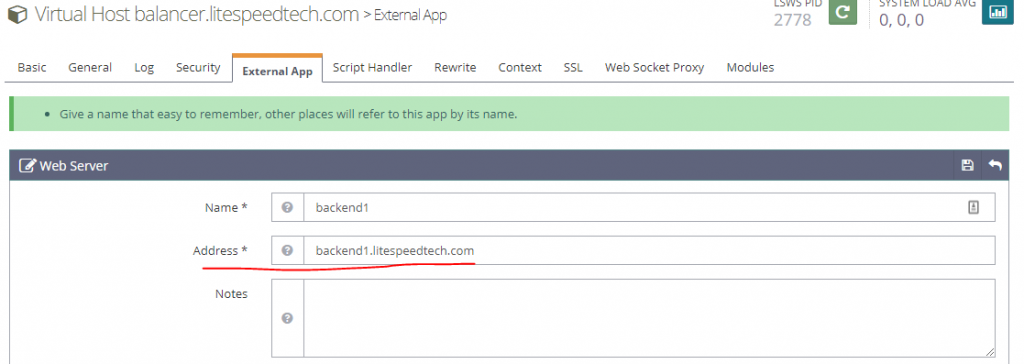
Task: Save the Web Server settings
Action: coord(968,165)
